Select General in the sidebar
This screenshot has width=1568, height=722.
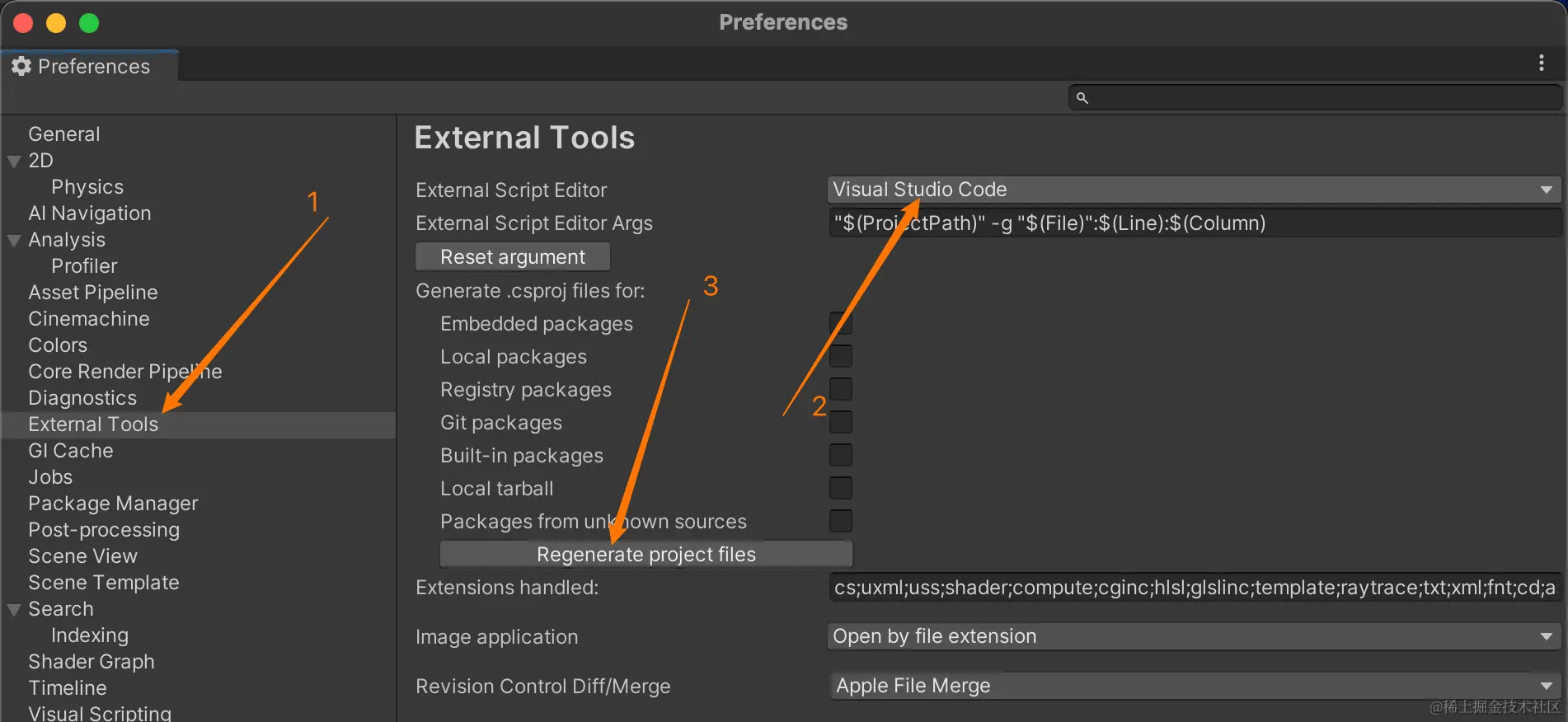[64, 134]
